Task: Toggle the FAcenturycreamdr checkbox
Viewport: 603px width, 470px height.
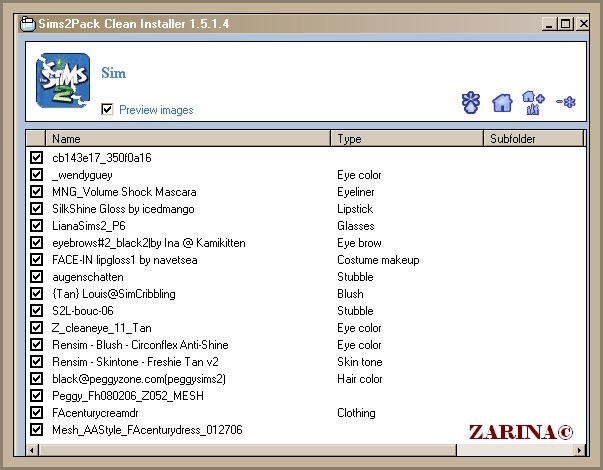Action: click(37, 413)
